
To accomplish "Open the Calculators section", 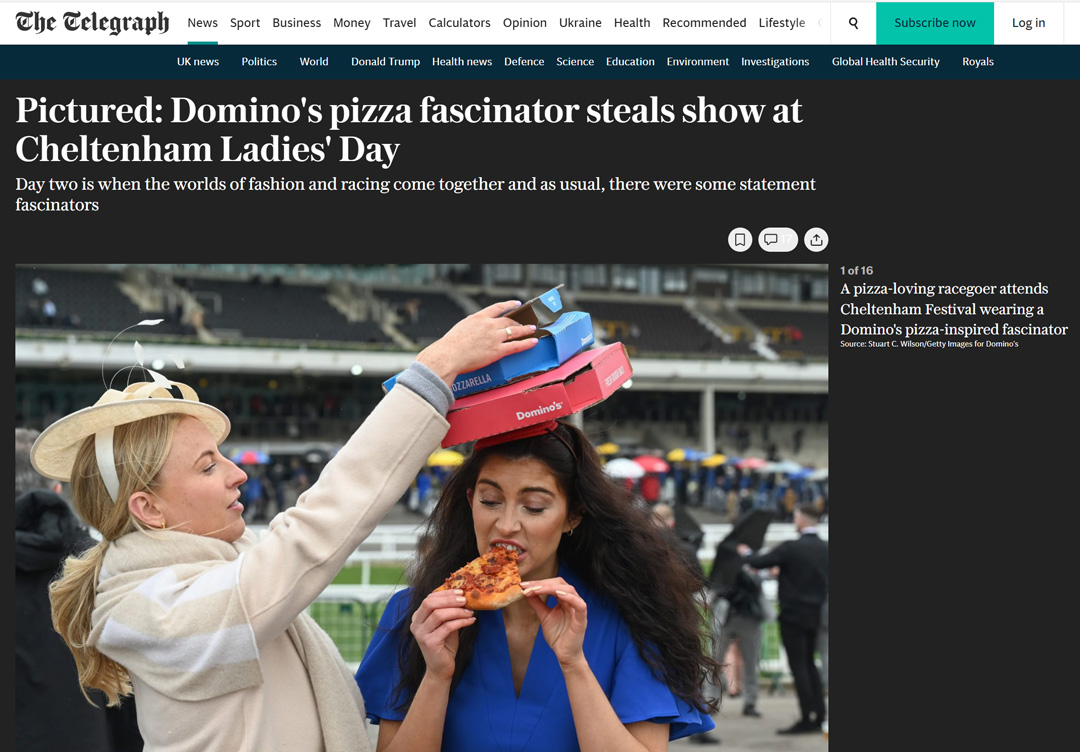I will [x=459, y=23].
